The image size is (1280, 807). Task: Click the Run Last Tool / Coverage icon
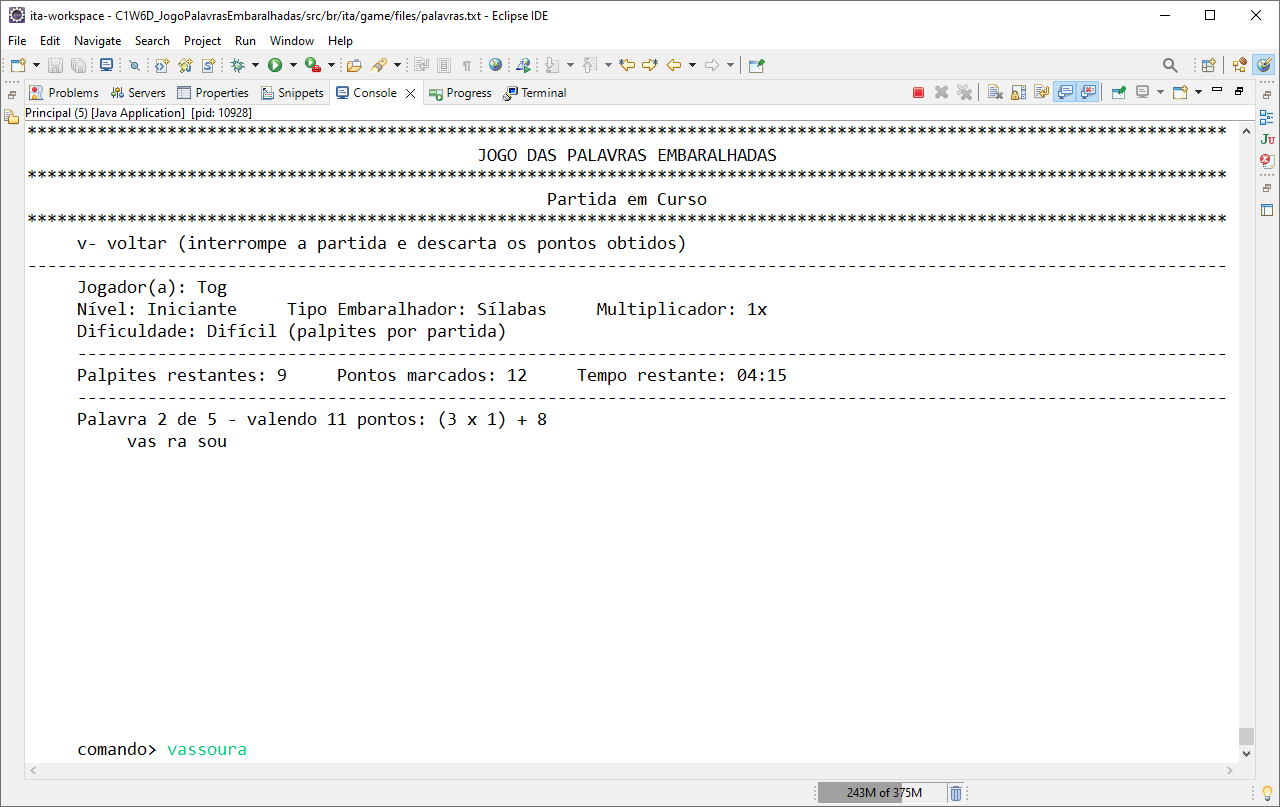[313, 65]
